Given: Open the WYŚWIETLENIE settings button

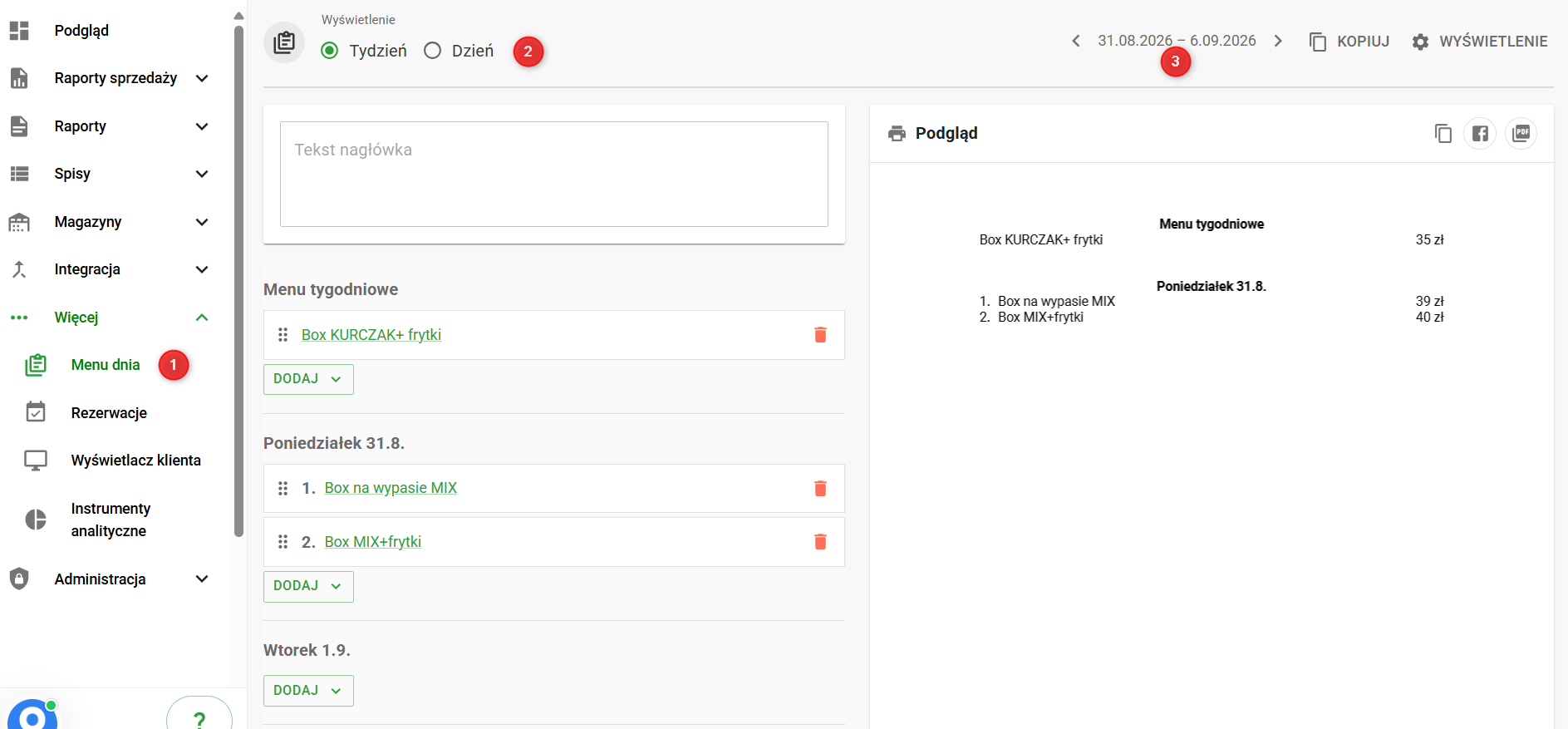Looking at the screenshot, I should (1480, 42).
